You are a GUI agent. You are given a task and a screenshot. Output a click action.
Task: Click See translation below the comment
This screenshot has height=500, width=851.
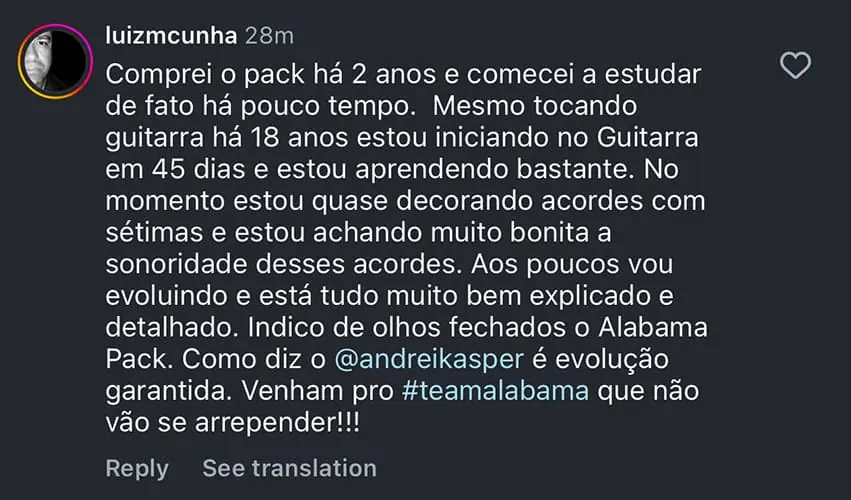[289, 468]
